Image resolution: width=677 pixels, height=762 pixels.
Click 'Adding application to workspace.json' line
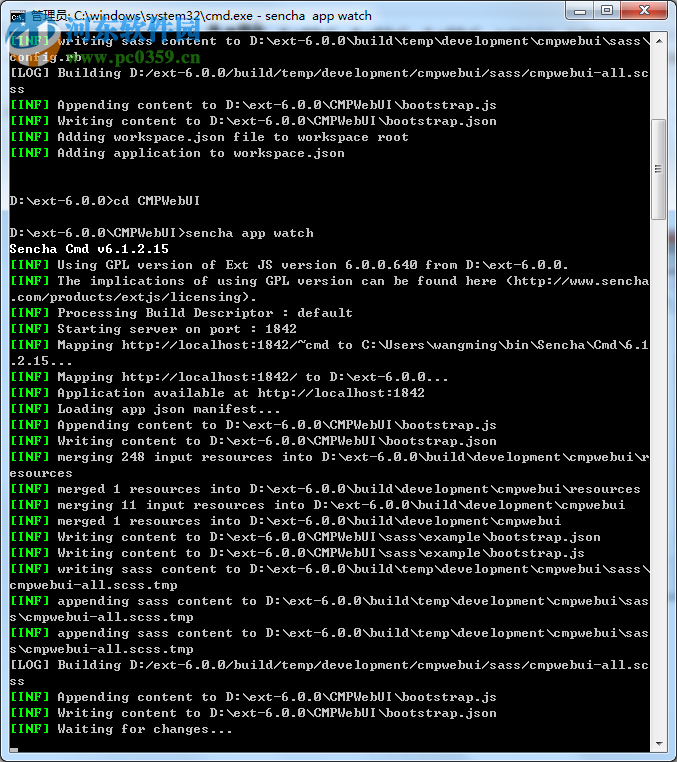(x=177, y=153)
